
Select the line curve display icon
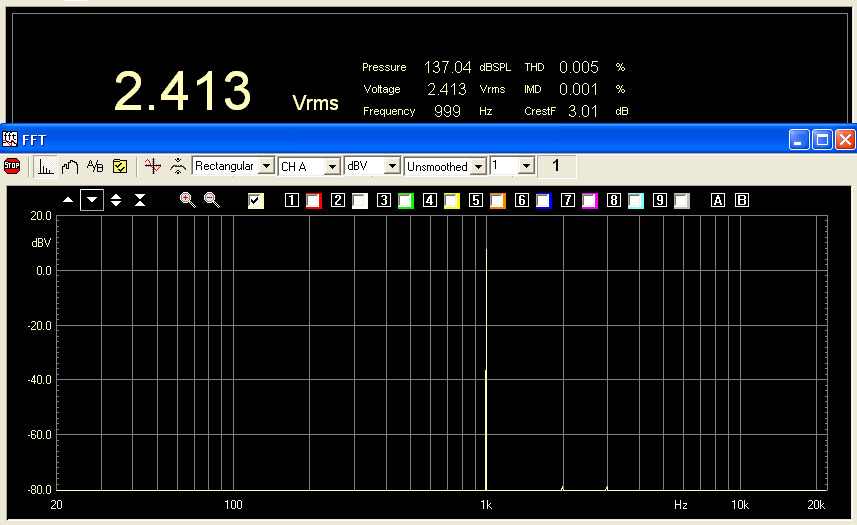(70, 166)
